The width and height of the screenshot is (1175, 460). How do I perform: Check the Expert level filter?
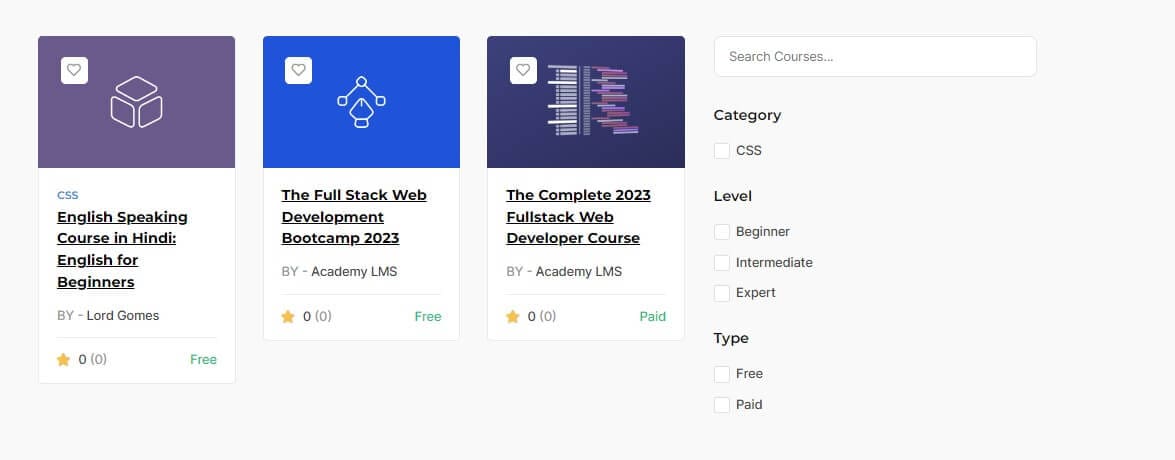pyautogui.click(x=722, y=293)
